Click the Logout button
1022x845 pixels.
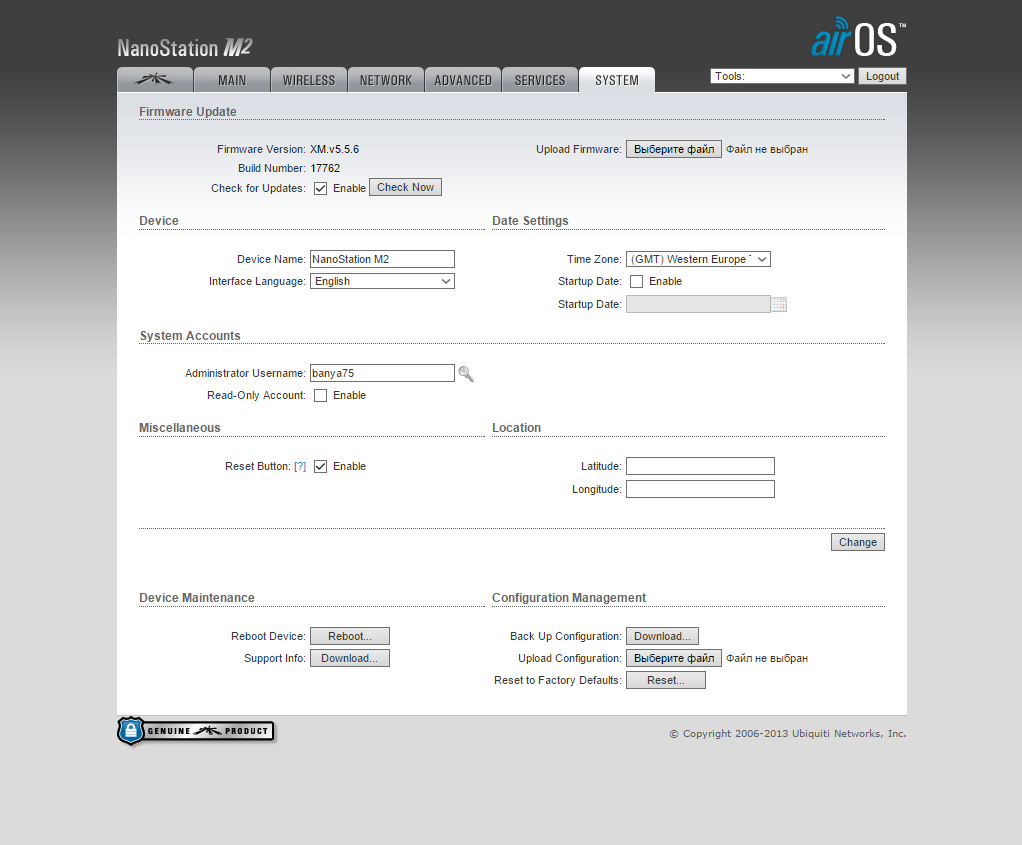tap(882, 76)
